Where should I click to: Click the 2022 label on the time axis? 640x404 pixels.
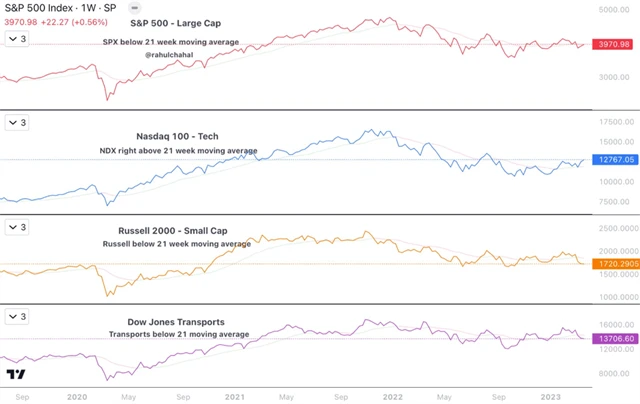390,396
